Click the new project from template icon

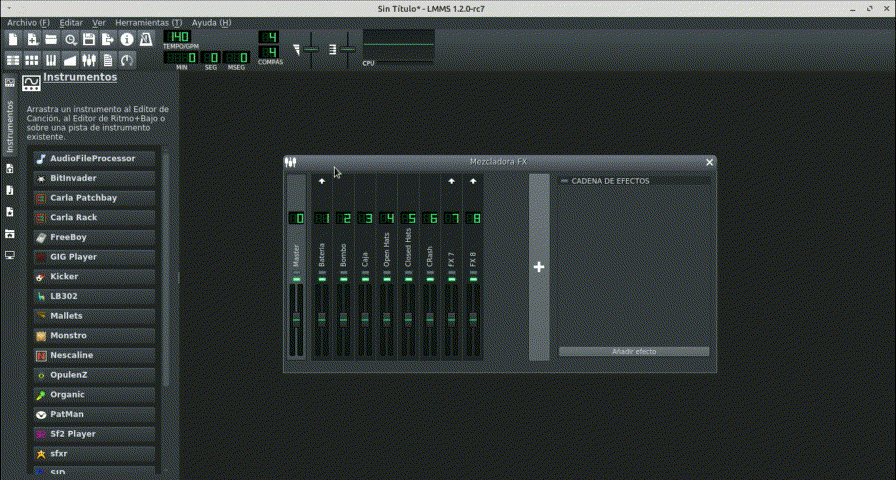point(33,39)
